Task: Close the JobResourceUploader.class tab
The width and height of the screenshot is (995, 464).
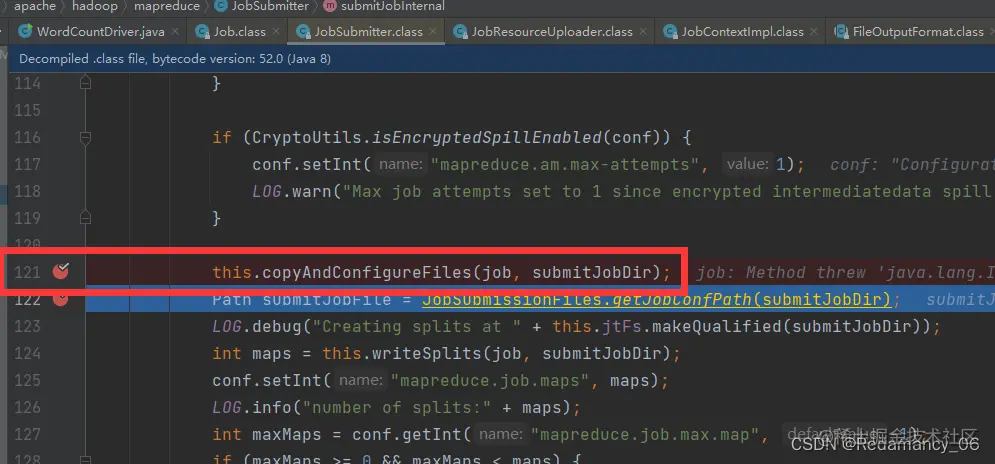Action: [x=643, y=31]
